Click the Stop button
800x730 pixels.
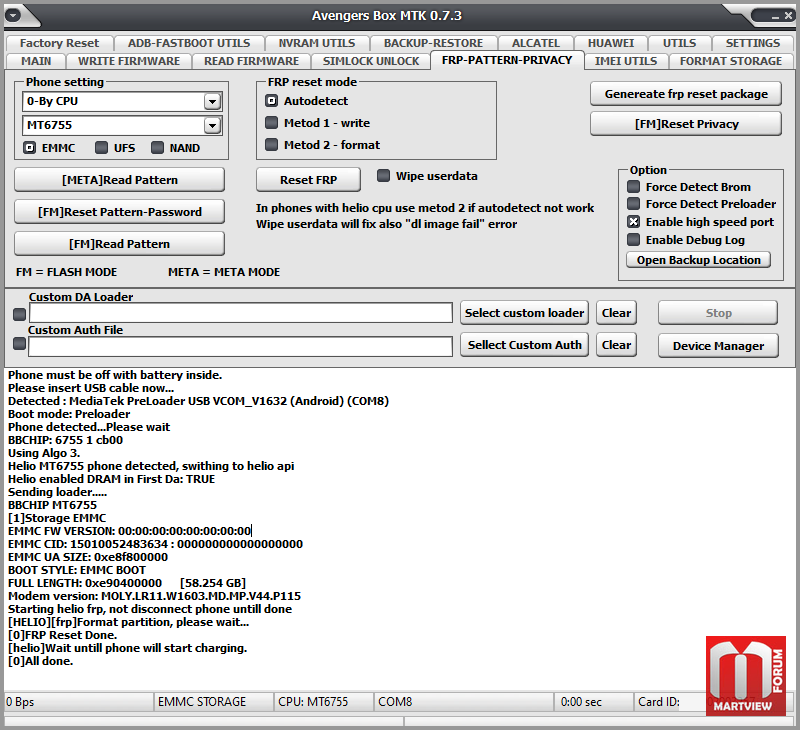pos(718,313)
